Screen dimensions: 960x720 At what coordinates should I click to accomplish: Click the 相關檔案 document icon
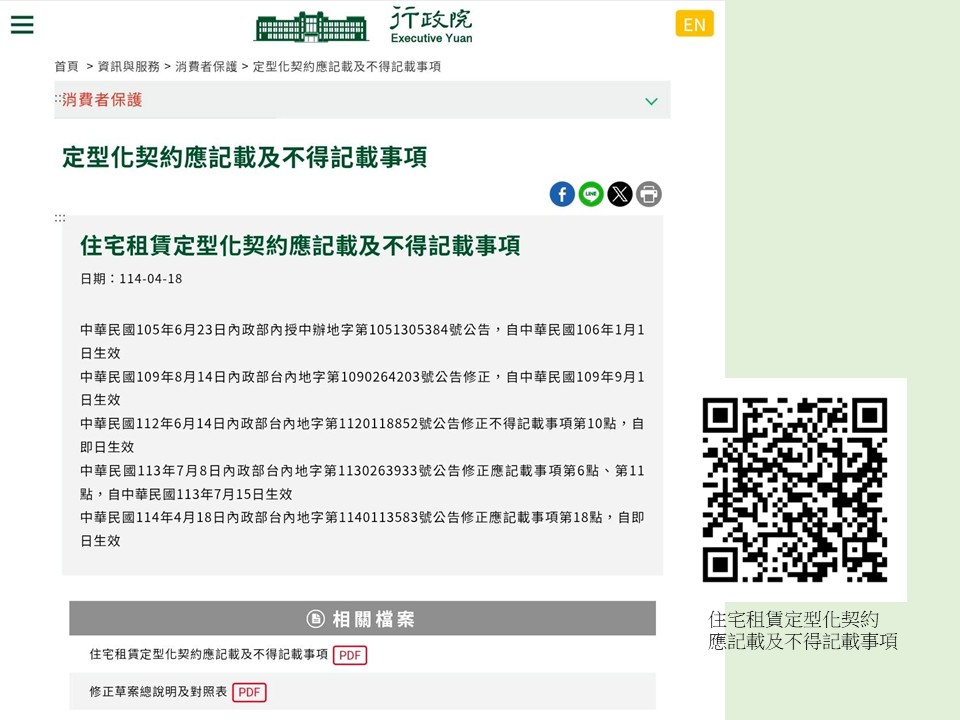315,617
